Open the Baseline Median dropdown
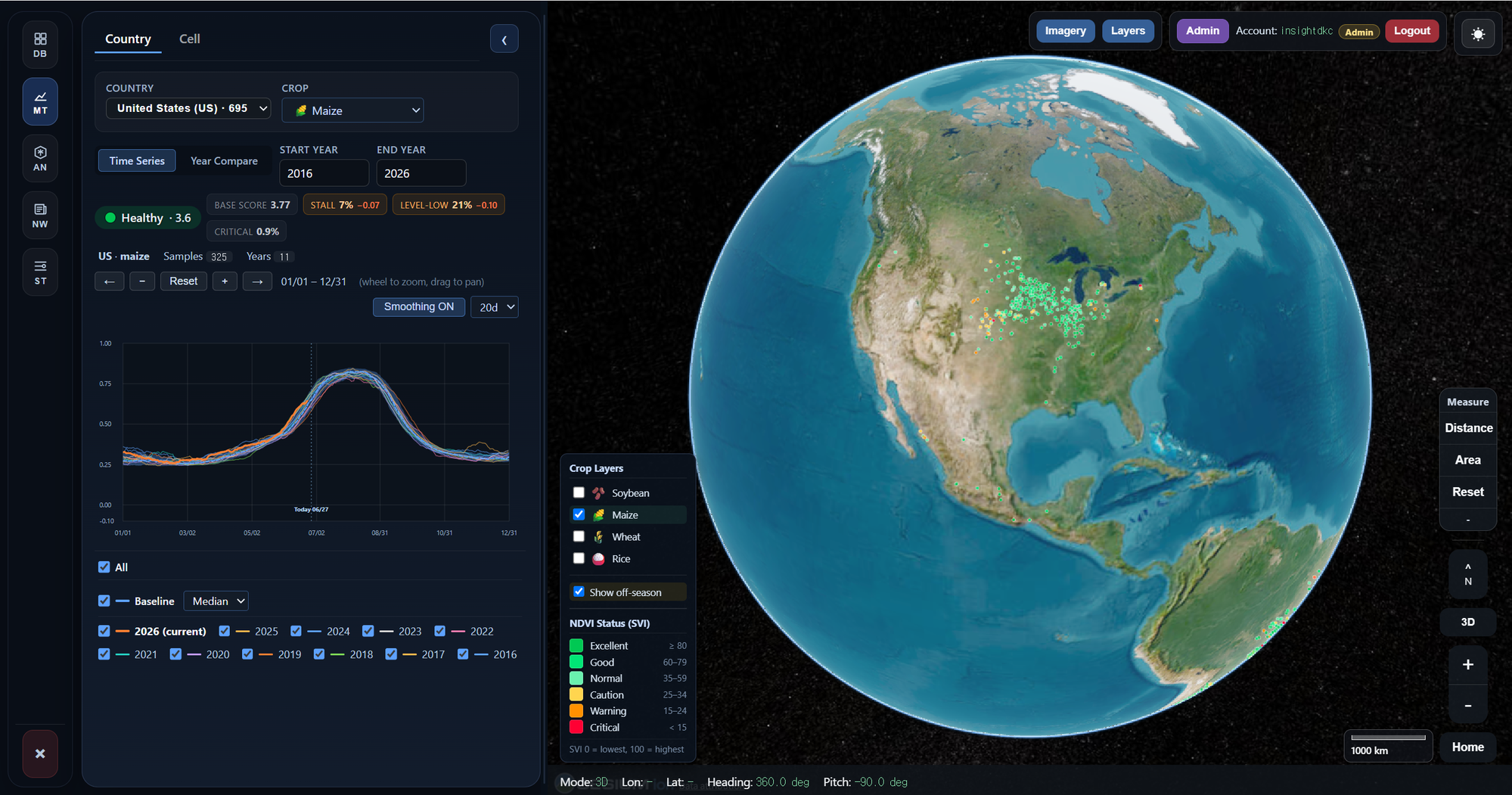 click(x=216, y=601)
